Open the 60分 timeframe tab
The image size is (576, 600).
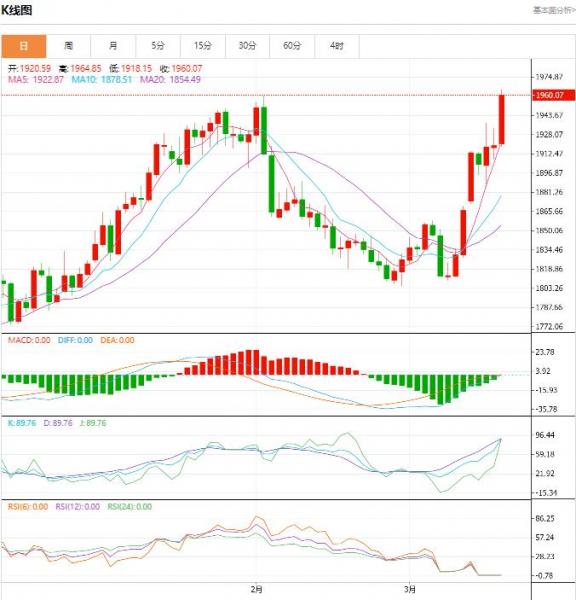pos(292,46)
